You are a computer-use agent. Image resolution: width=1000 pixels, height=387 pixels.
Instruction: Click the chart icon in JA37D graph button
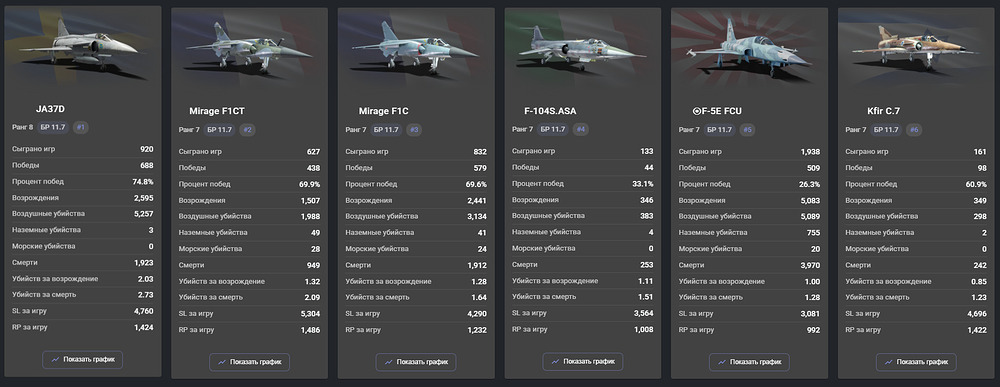(x=55, y=360)
